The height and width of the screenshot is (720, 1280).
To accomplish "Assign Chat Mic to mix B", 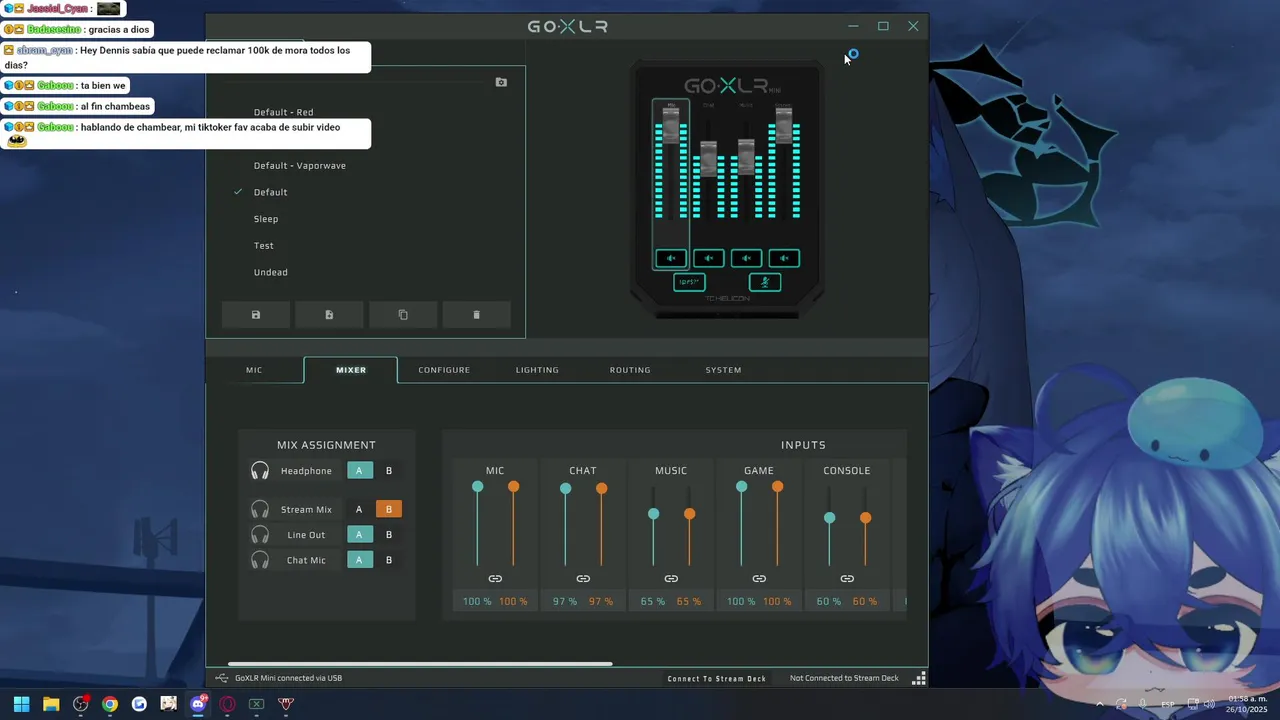I will point(389,560).
